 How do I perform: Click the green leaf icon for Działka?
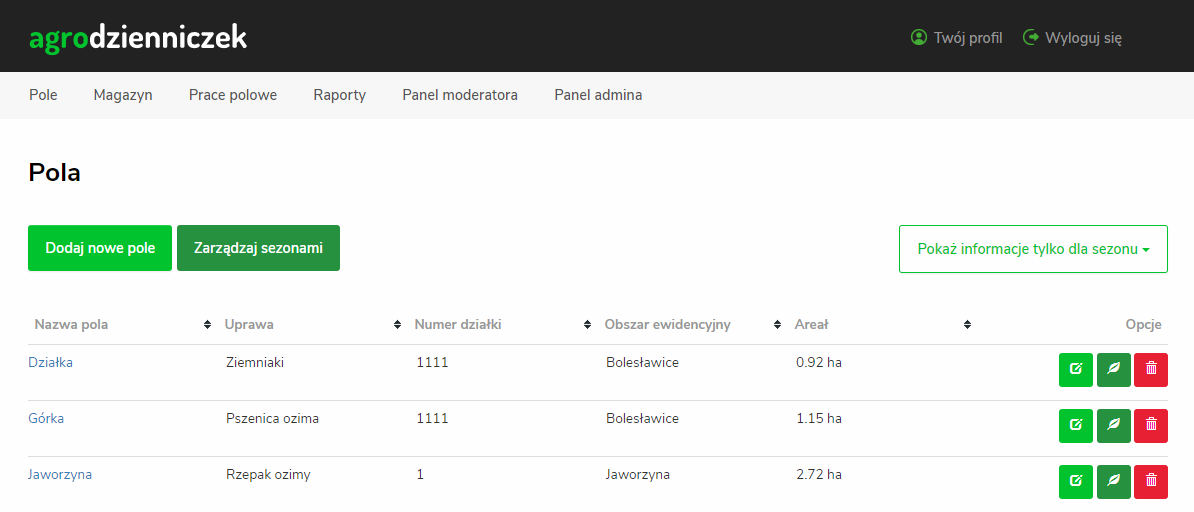1114,369
